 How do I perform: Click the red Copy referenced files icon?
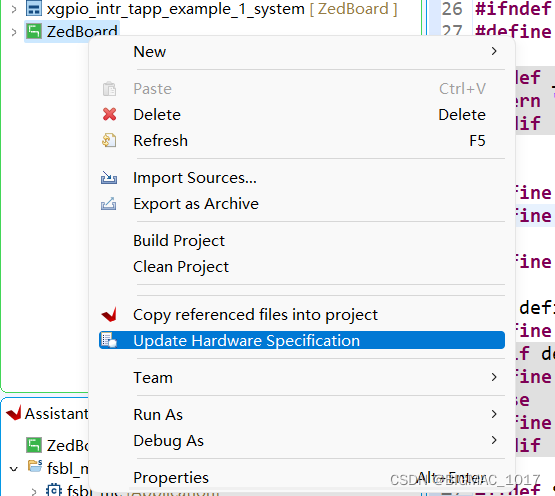tap(109, 314)
